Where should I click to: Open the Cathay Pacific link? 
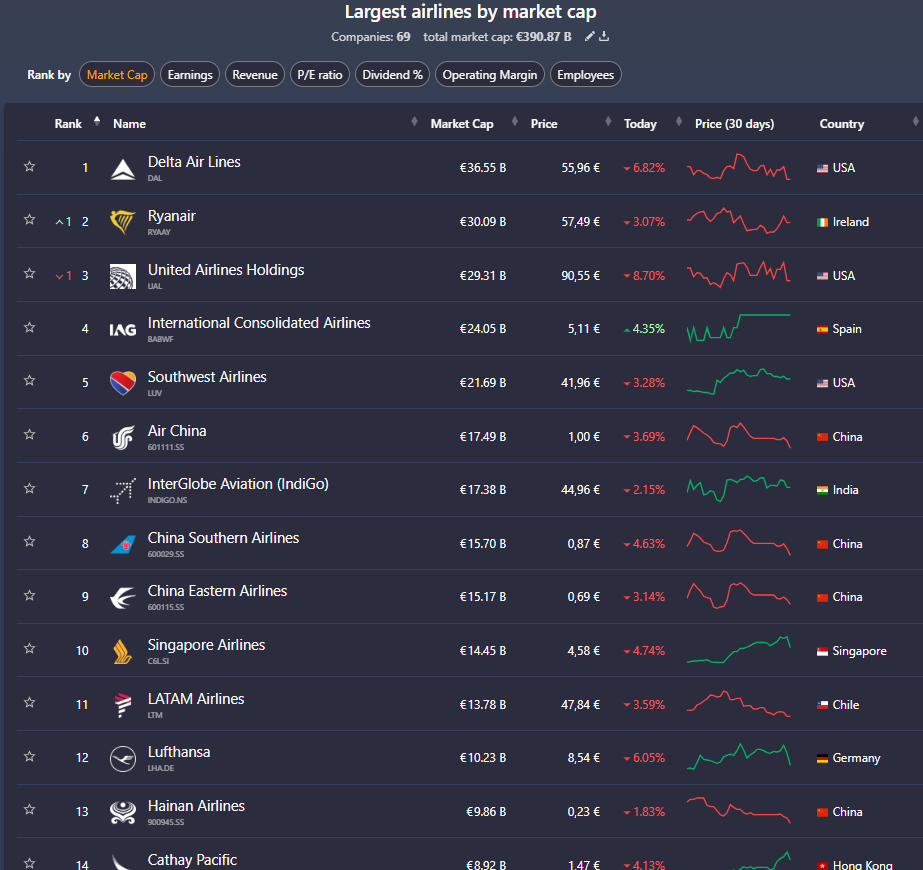(x=192, y=860)
